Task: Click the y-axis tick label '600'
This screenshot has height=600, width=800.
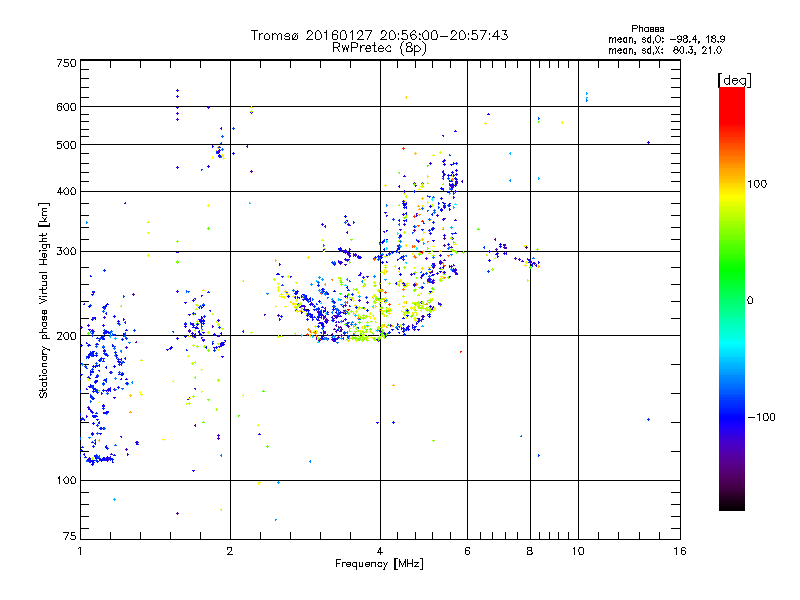Action: coord(66,107)
